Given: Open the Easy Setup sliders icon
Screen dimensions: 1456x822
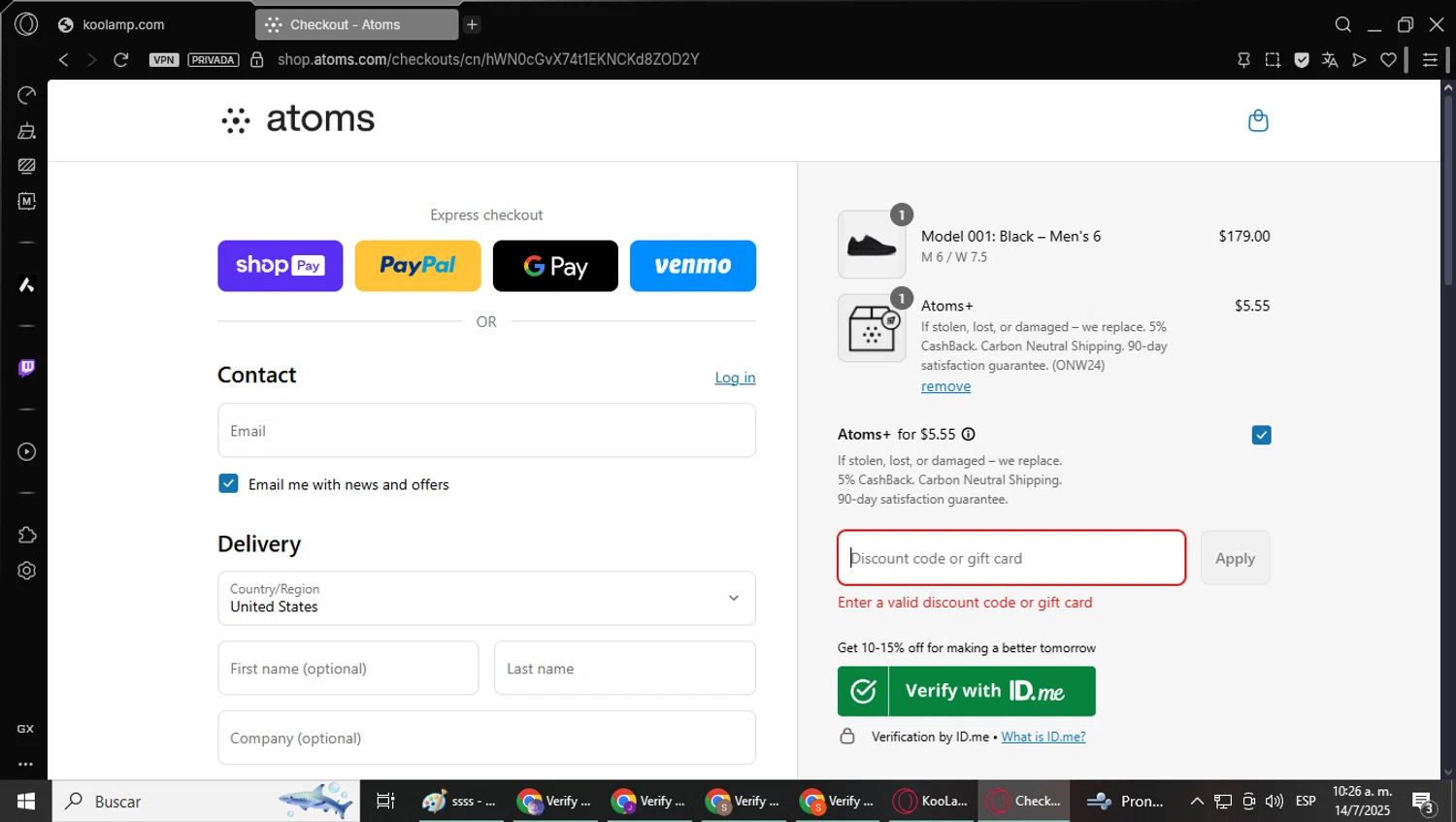Looking at the screenshot, I should point(1430,60).
